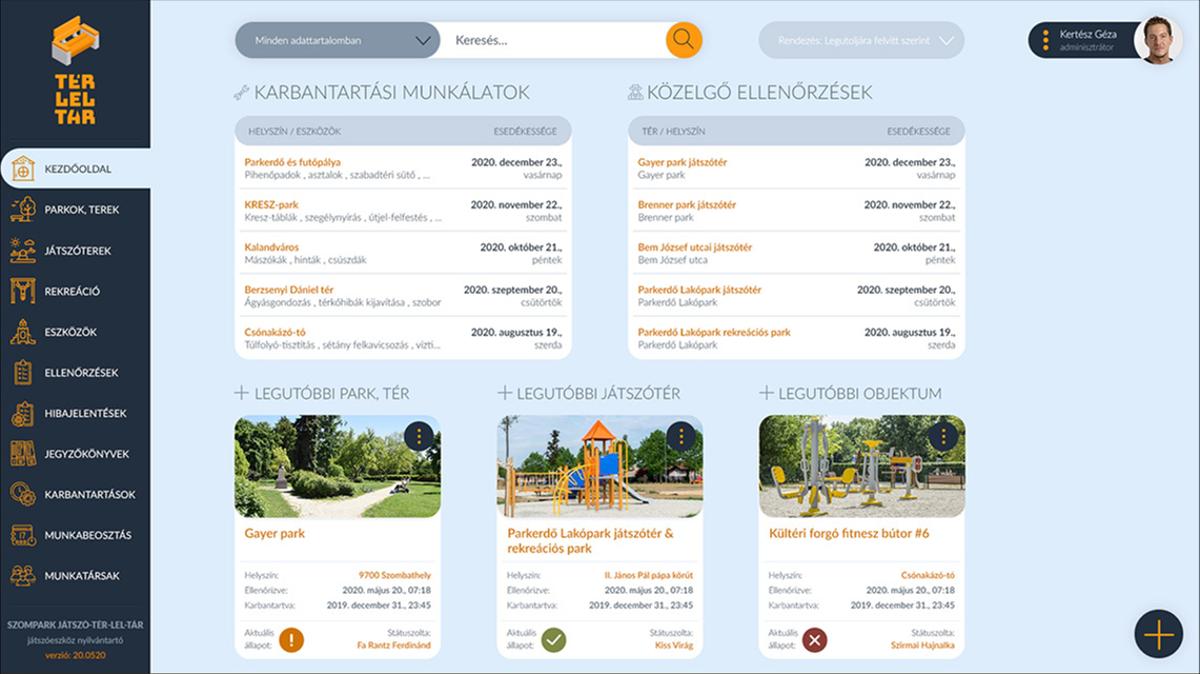Open the three-dot menu on Gayer park card
Image resolution: width=1200 pixels, height=674 pixels.
419,437
